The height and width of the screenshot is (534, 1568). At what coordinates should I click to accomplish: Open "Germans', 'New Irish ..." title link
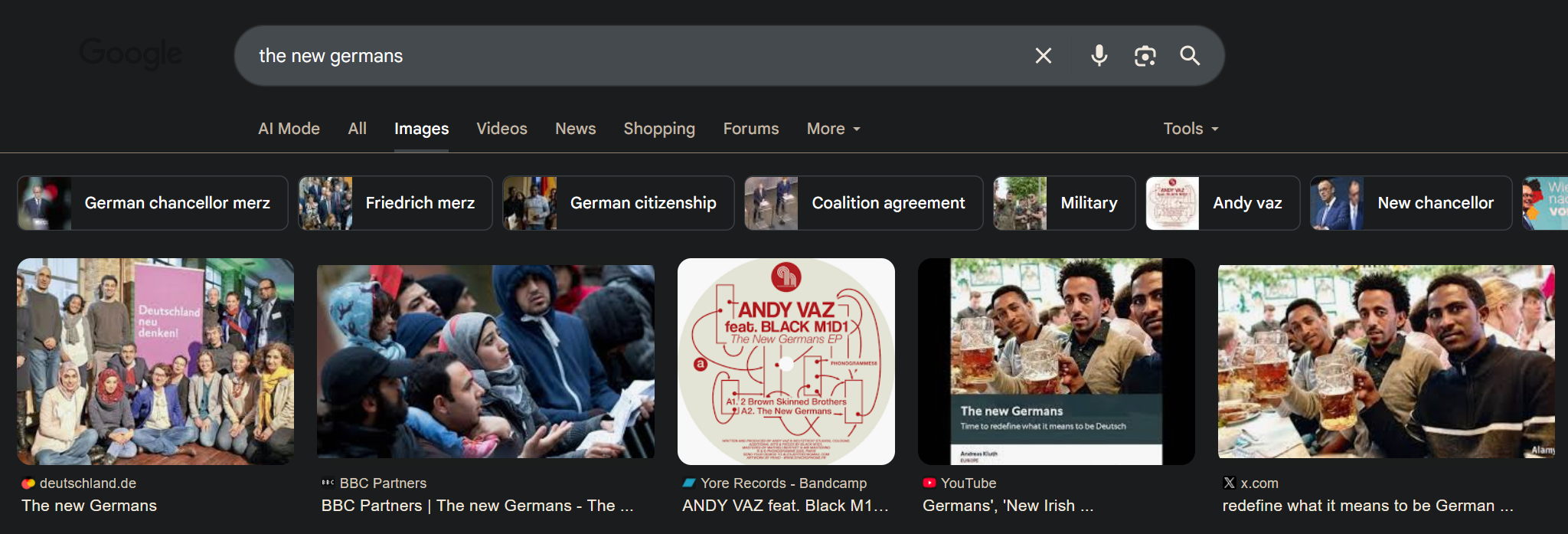pyautogui.click(x=1008, y=506)
